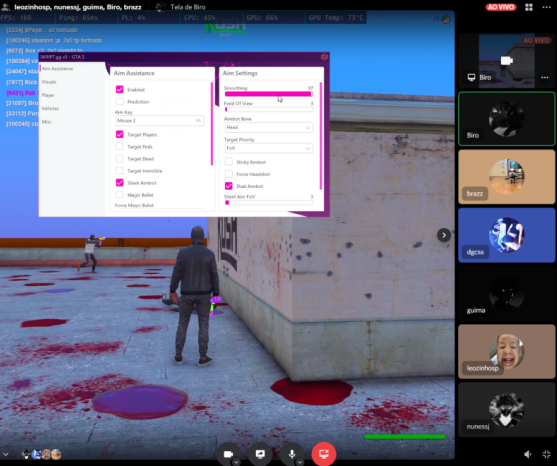Toggle the Enabled checkbox
Image resolution: width=557 pixels, height=466 pixels.
coord(119,90)
